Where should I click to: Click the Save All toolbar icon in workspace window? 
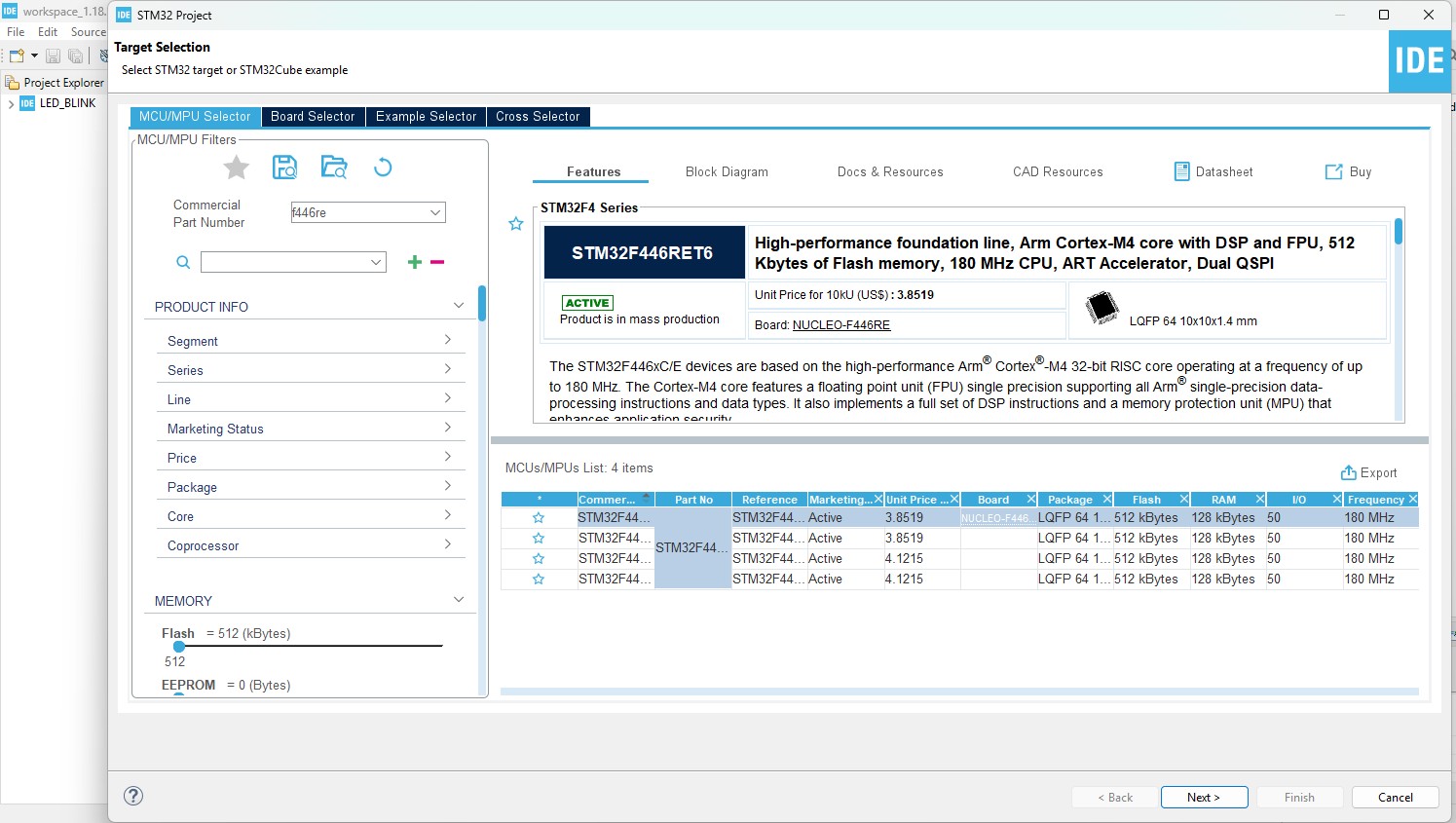tap(75, 56)
